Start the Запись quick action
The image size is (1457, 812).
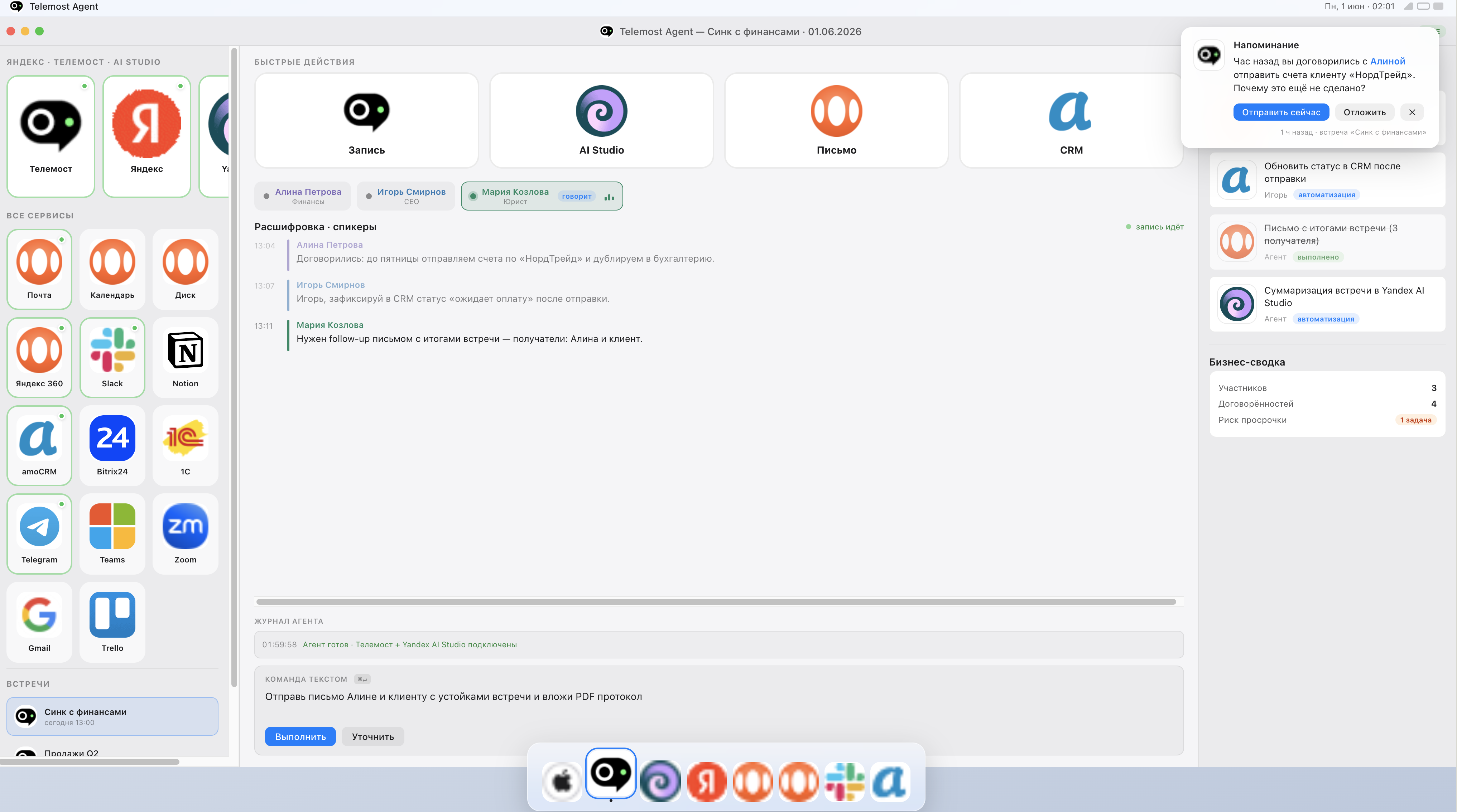pyautogui.click(x=366, y=120)
